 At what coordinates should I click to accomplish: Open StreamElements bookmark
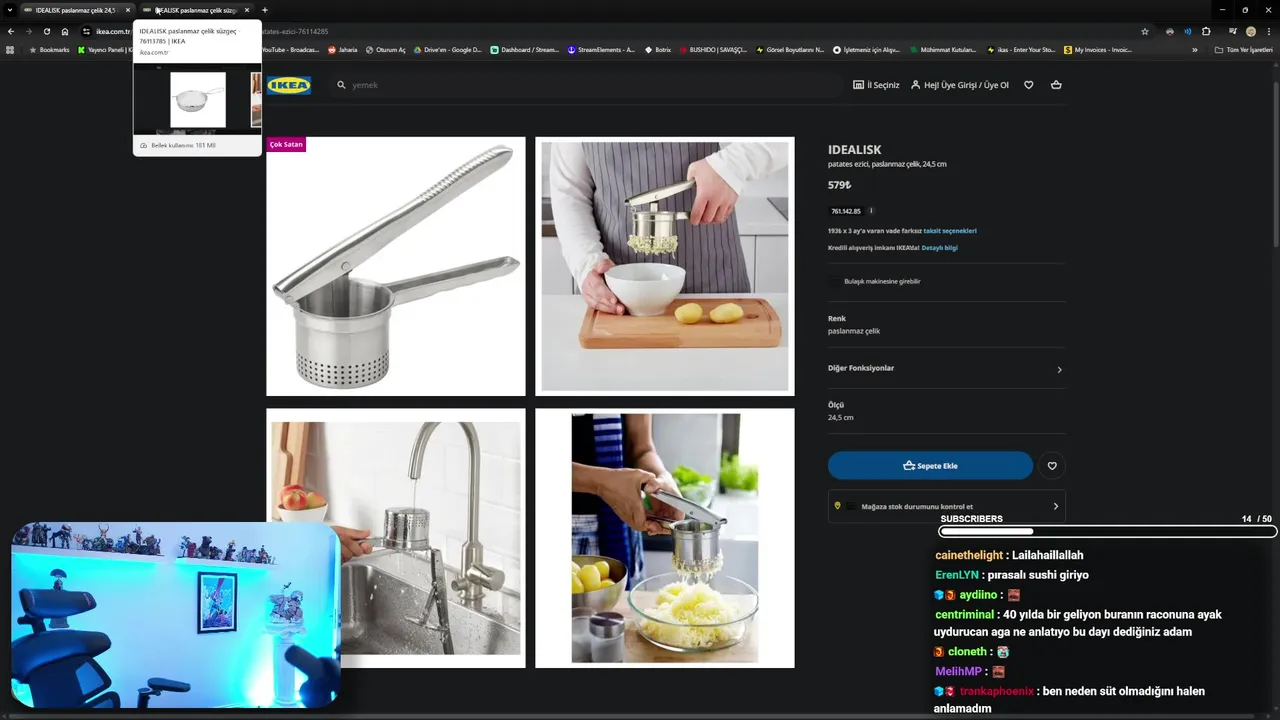(601, 49)
